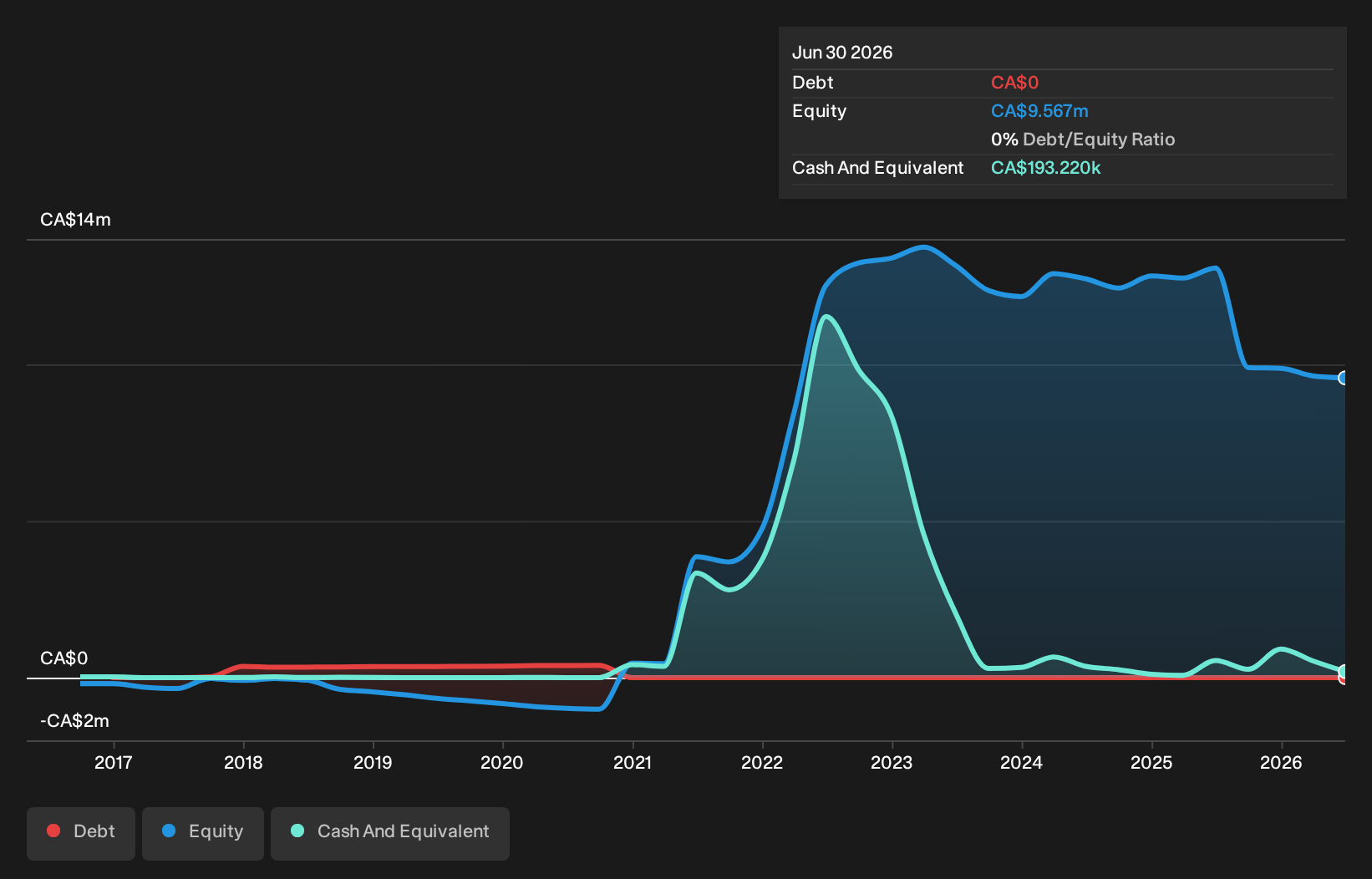1372x879 pixels.
Task: Click the Debt tooltip row label
Action: tap(812, 83)
